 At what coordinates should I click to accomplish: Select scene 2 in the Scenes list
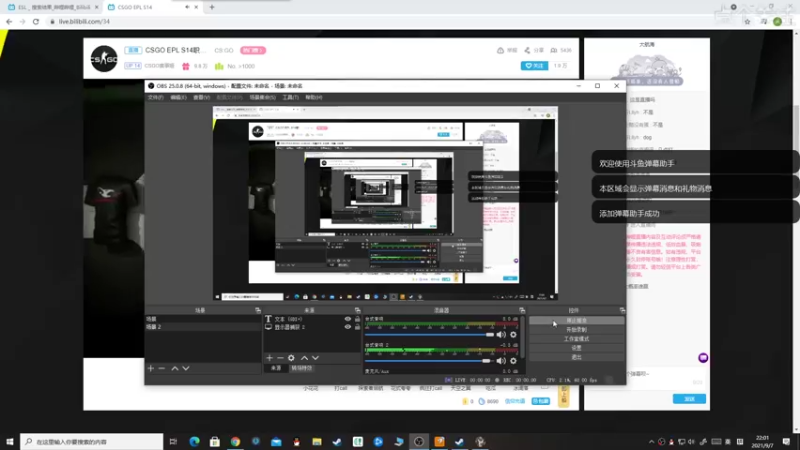coord(203,327)
